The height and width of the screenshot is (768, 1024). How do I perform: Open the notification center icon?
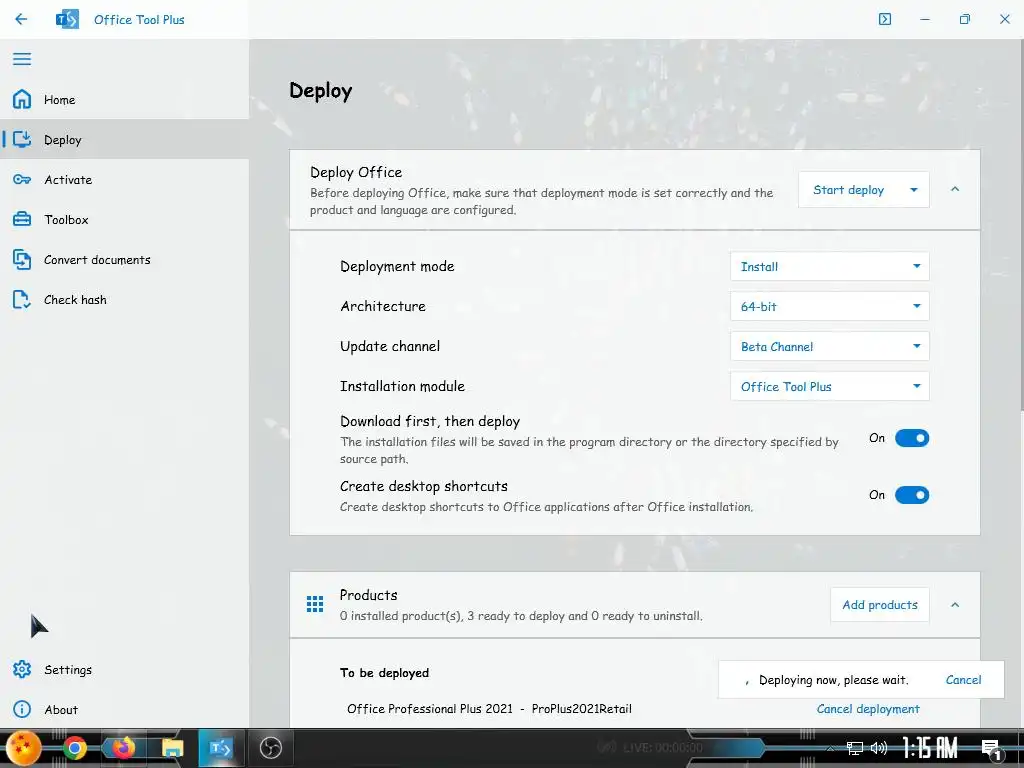click(991, 750)
